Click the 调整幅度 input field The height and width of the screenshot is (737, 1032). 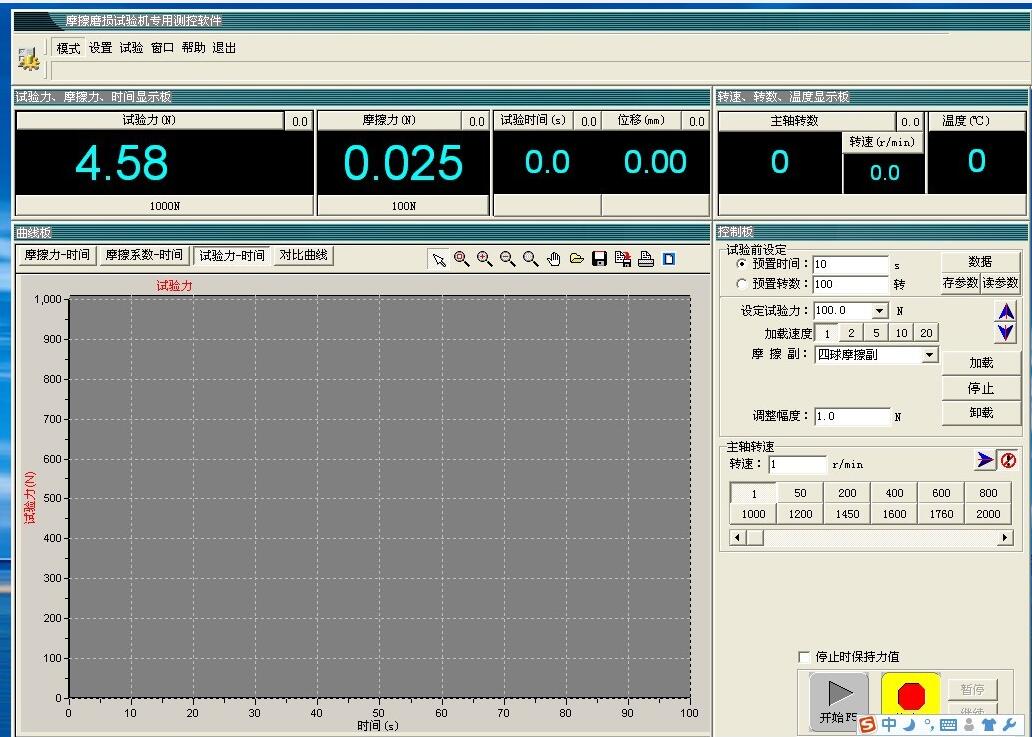coord(851,416)
